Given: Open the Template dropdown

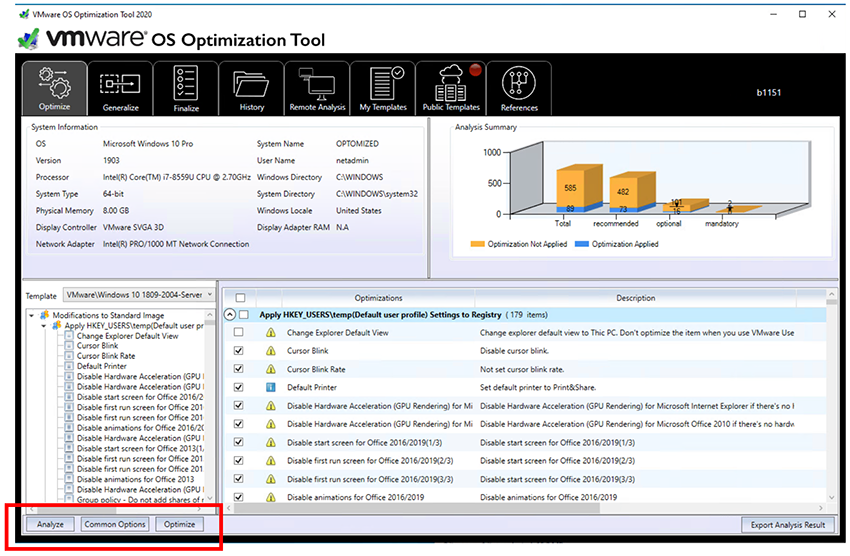Looking at the screenshot, I should point(139,295).
